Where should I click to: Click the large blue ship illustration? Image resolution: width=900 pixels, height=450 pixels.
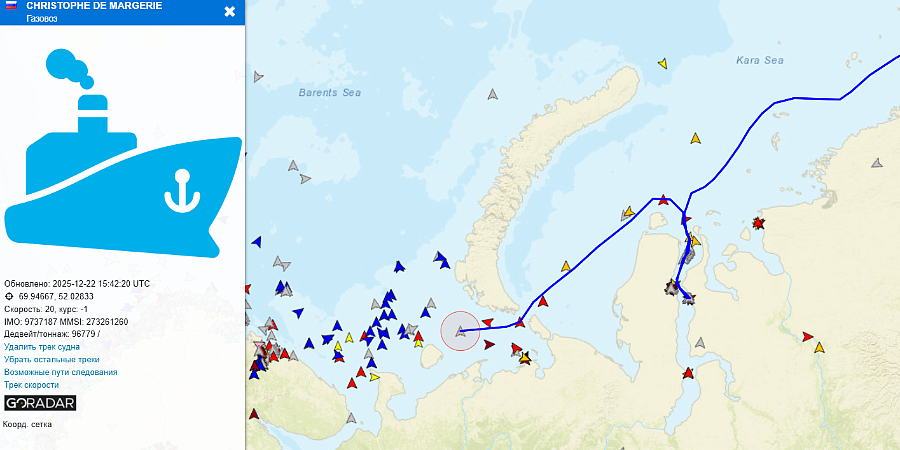pyautogui.click(x=123, y=153)
